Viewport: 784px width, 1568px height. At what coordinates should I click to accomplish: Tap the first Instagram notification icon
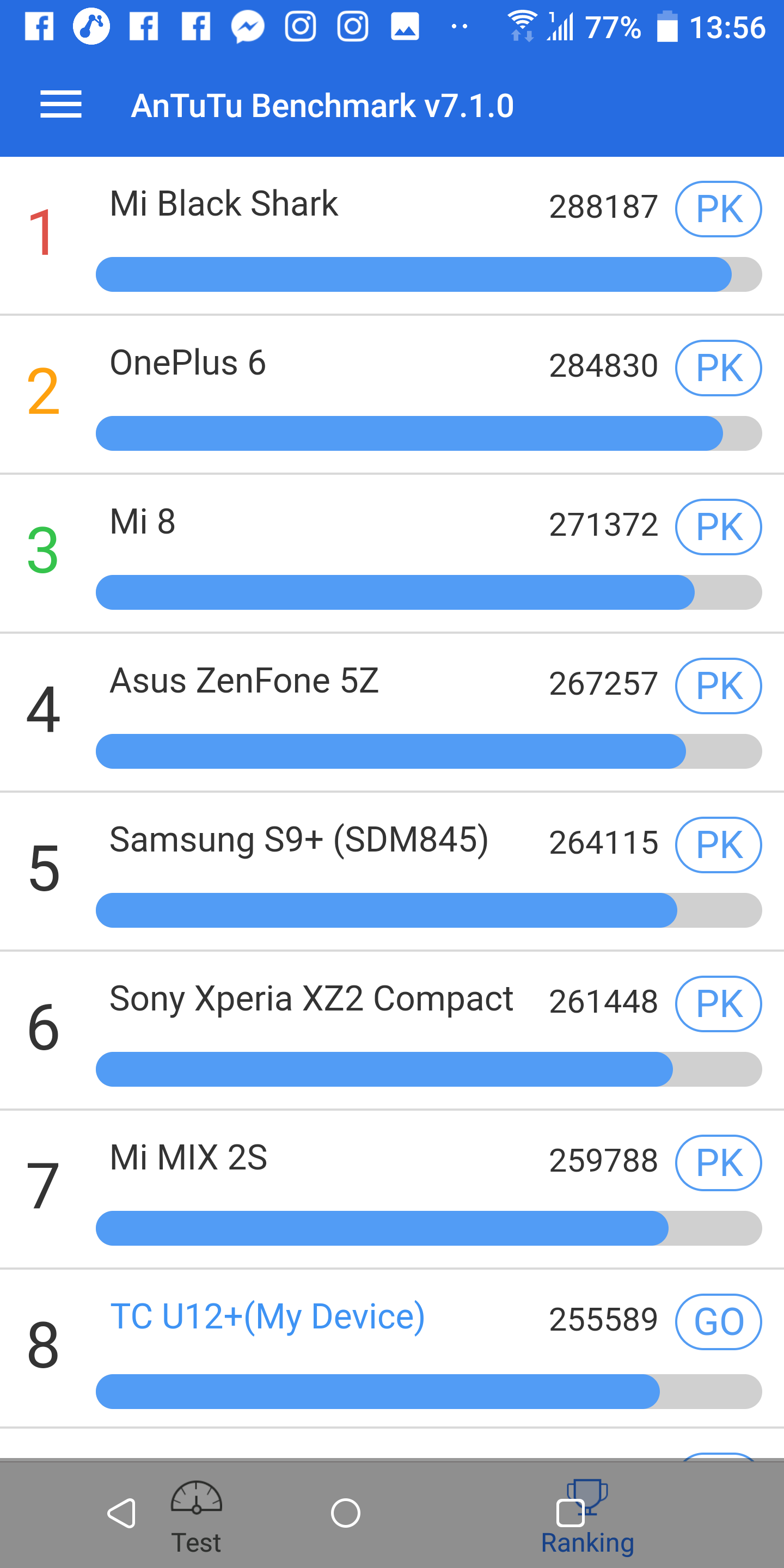coord(301,27)
